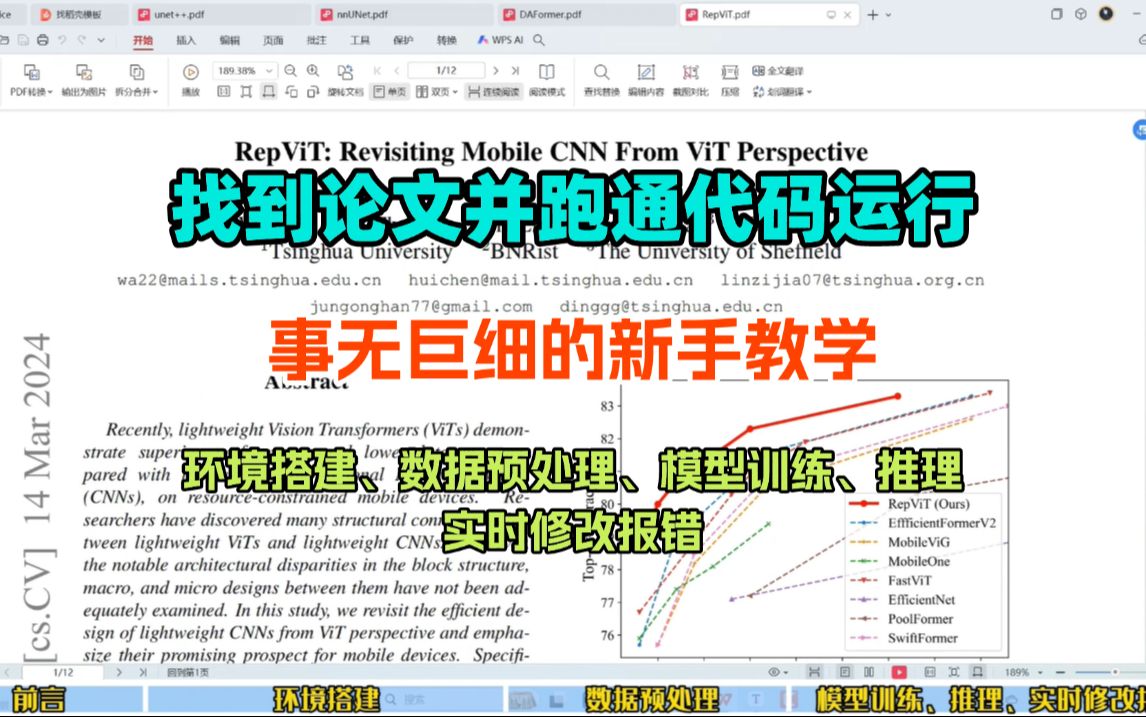The height and width of the screenshot is (717, 1146).
Task: Rotate the page clockwise
Action: (314, 91)
